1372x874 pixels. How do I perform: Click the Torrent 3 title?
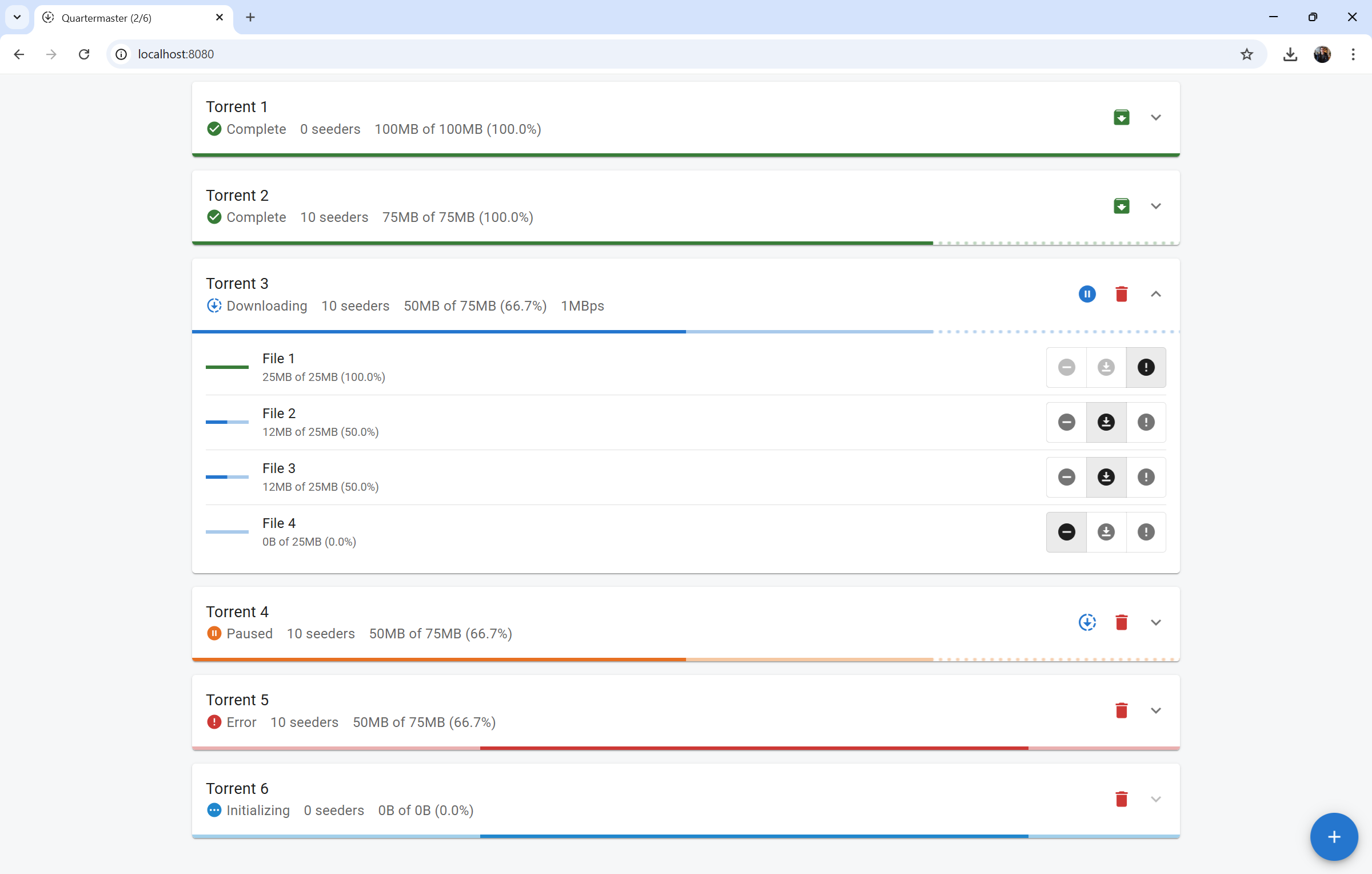tap(237, 284)
